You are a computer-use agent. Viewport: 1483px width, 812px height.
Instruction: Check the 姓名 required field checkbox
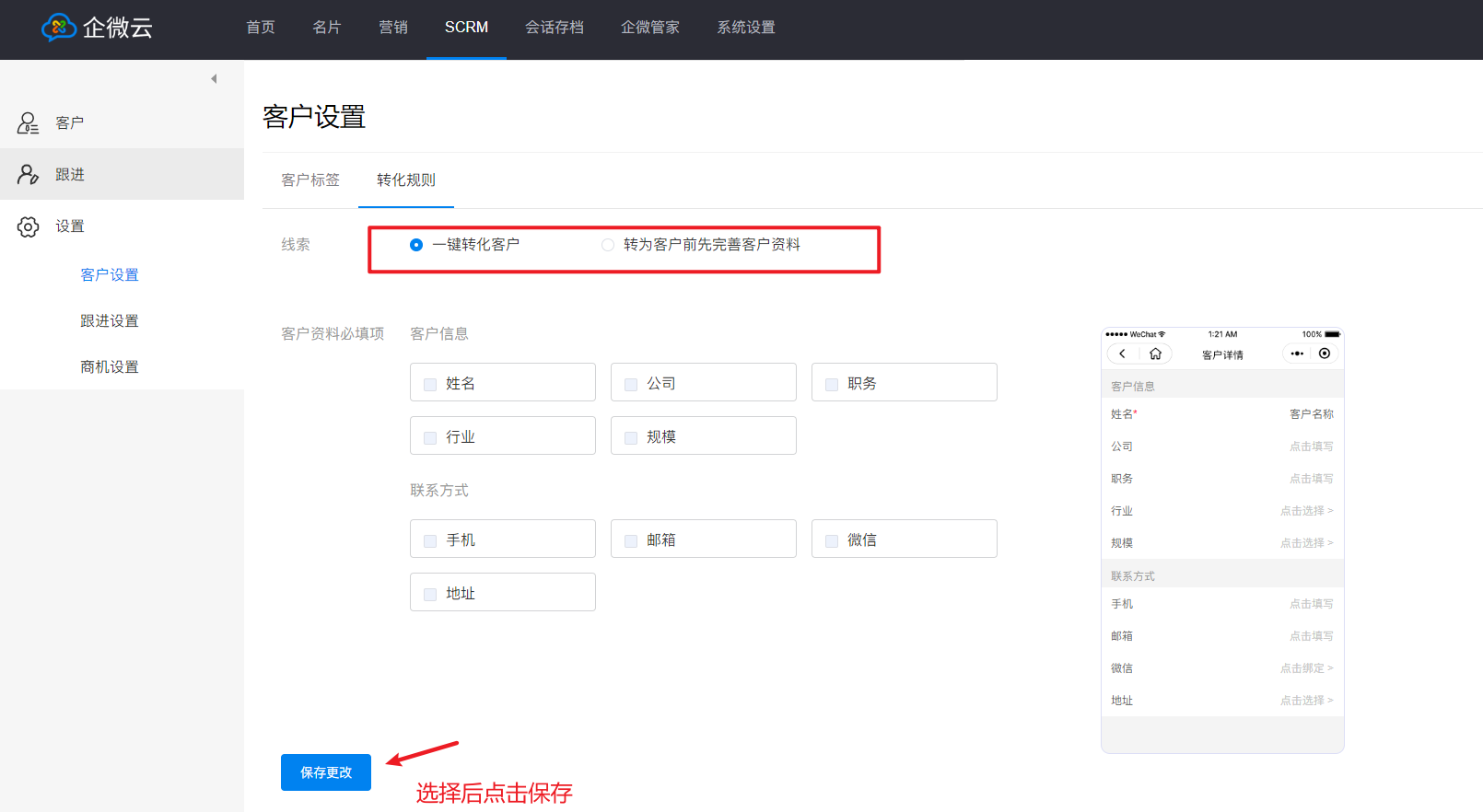430,385
